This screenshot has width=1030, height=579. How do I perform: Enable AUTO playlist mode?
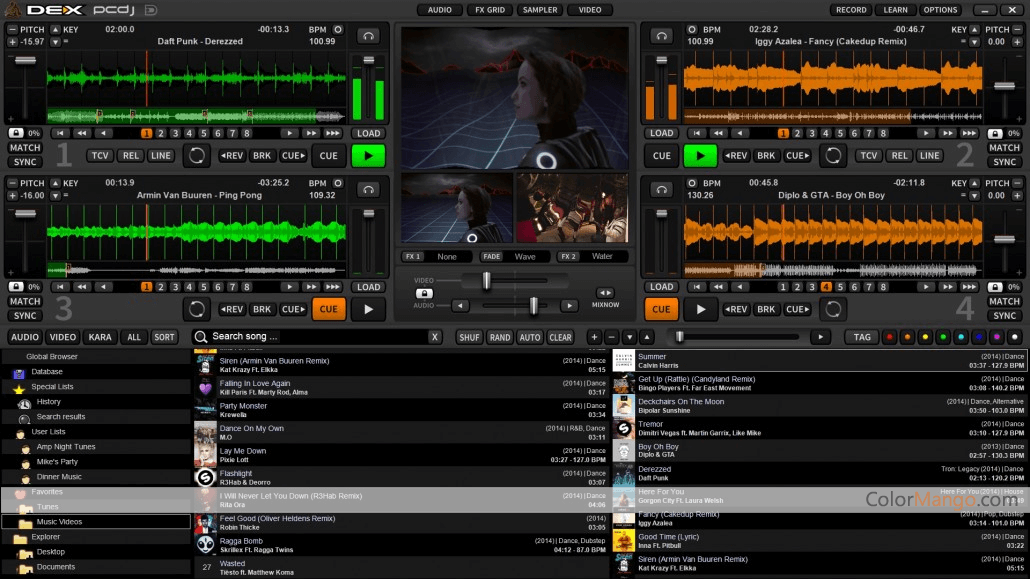click(x=529, y=337)
